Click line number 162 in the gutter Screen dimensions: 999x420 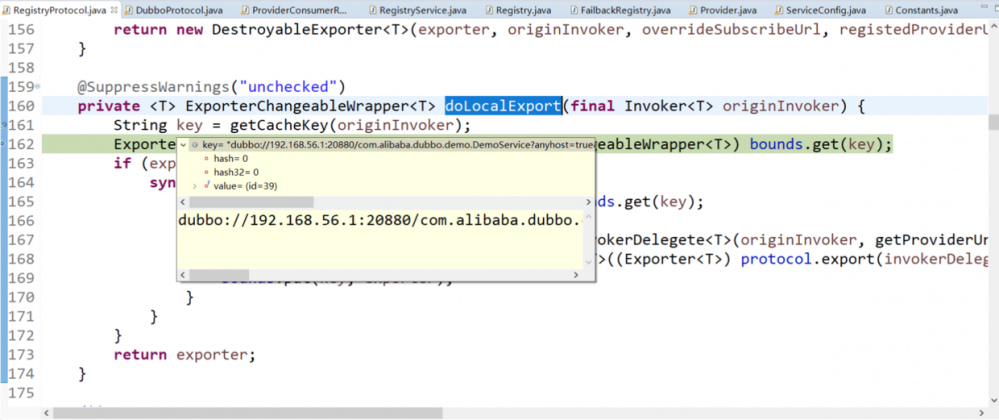tap(24, 144)
